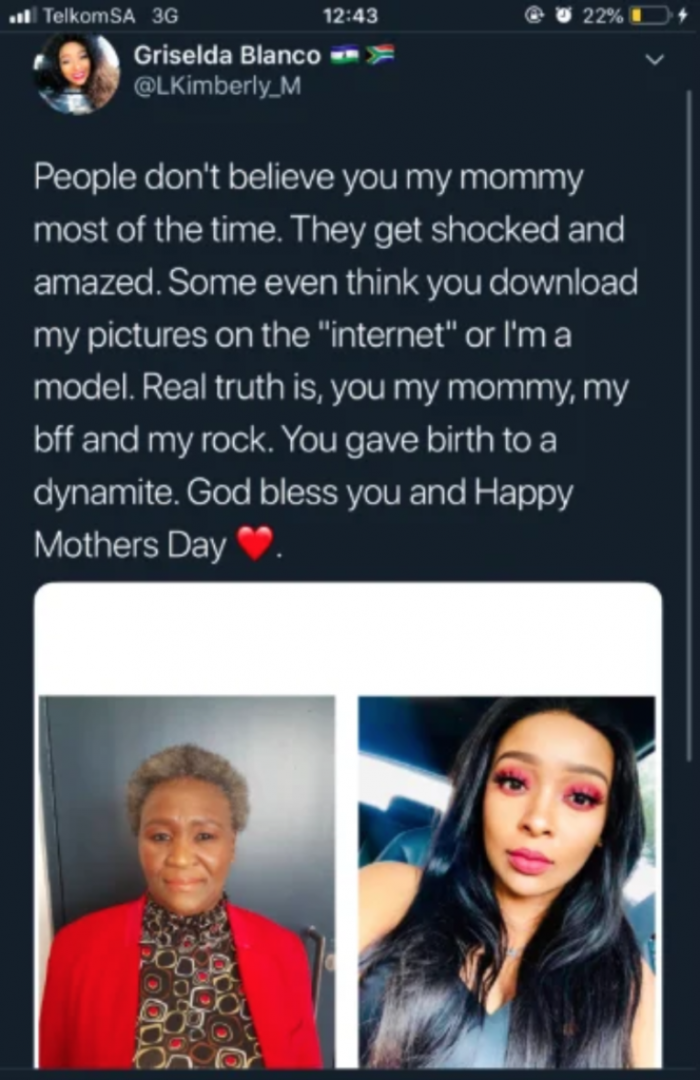This screenshot has height=1080, width=700.
Task: Open photo of woman in red jacket
Action: click(186, 882)
